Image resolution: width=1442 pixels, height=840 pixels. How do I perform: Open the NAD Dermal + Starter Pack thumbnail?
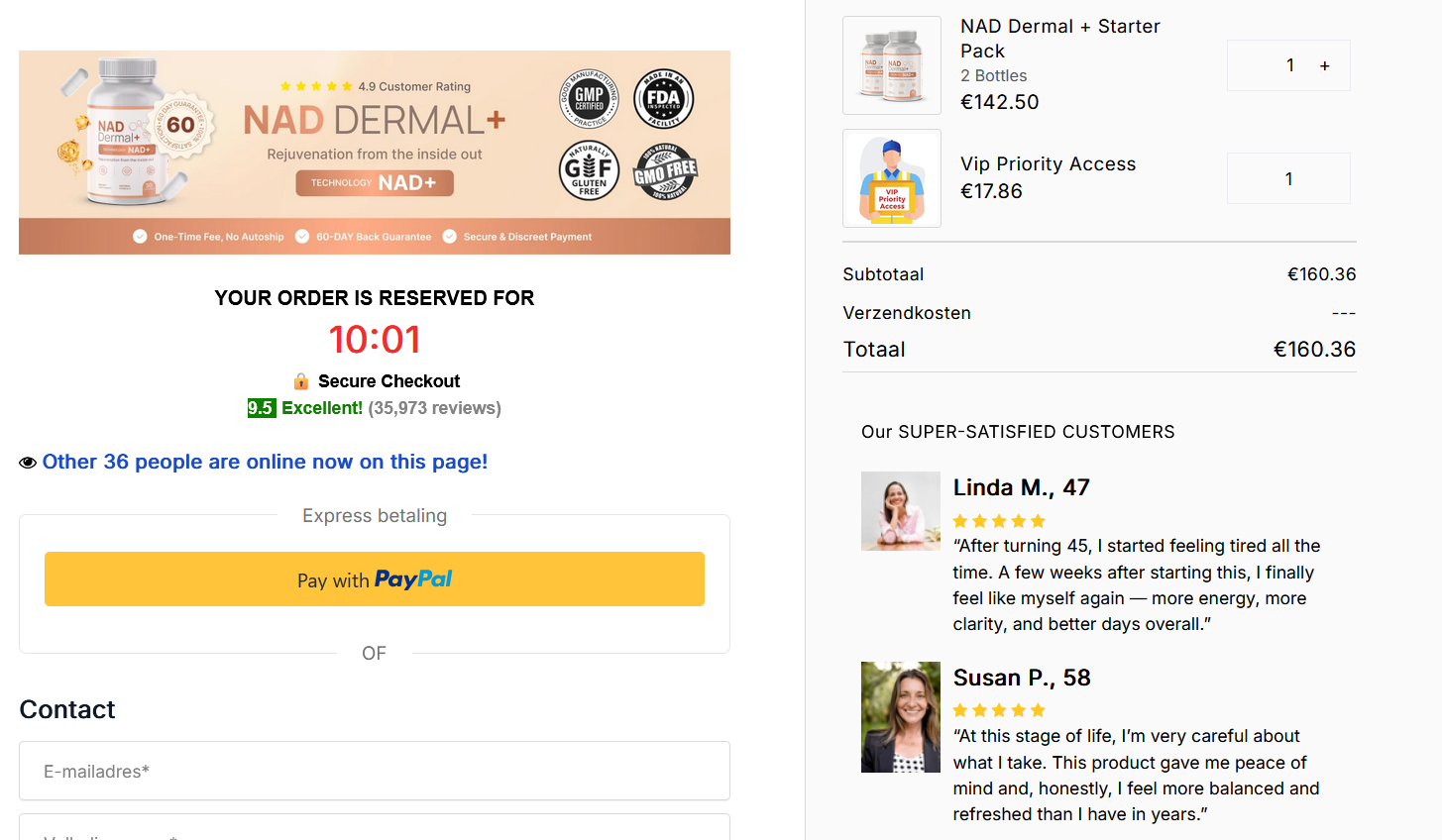click(x=892, y=65)
